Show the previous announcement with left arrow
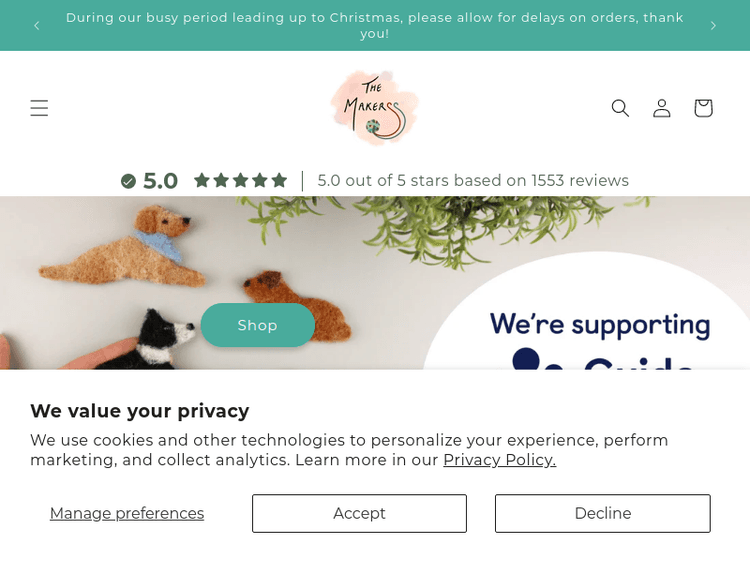Image resolution: width=750 pixels, height=563 pixels. tap(37, 25)
